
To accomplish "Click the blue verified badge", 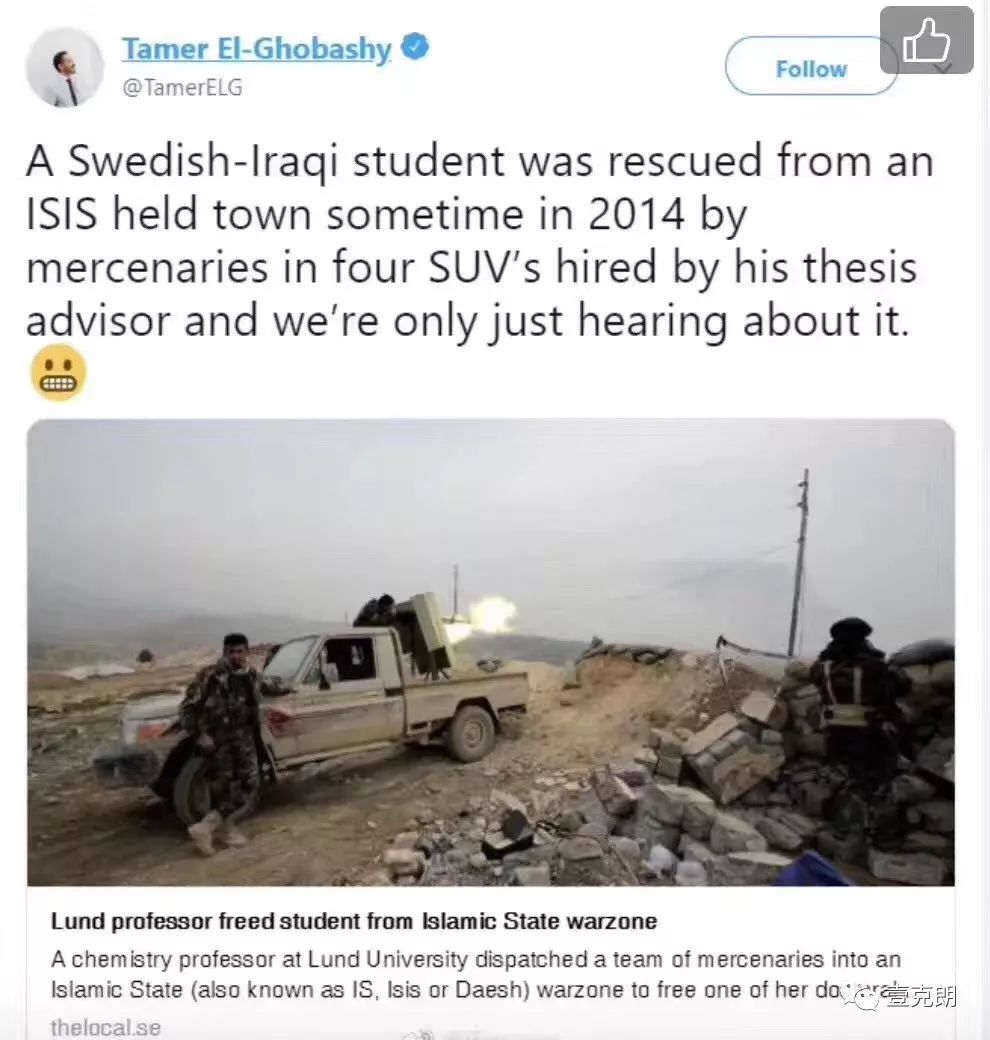I will 416,47.
